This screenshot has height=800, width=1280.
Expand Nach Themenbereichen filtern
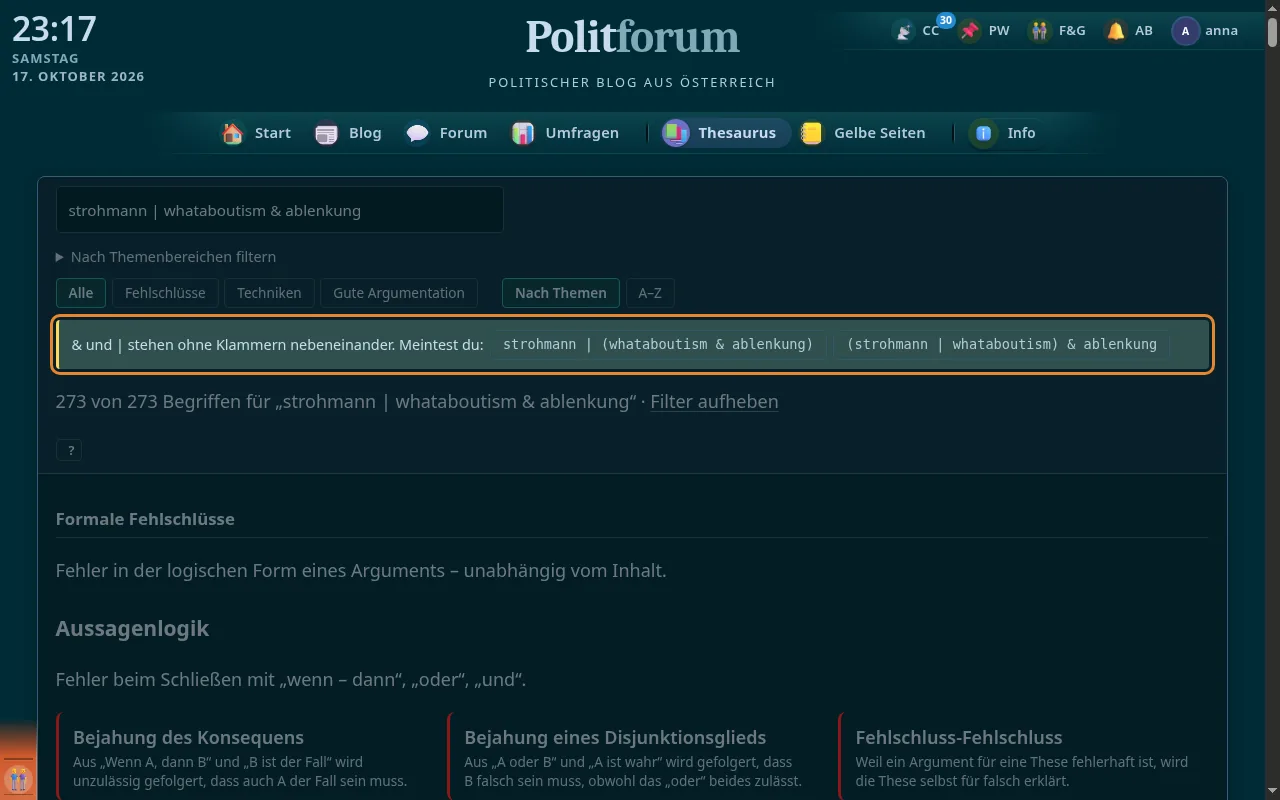tap(166, 257)
